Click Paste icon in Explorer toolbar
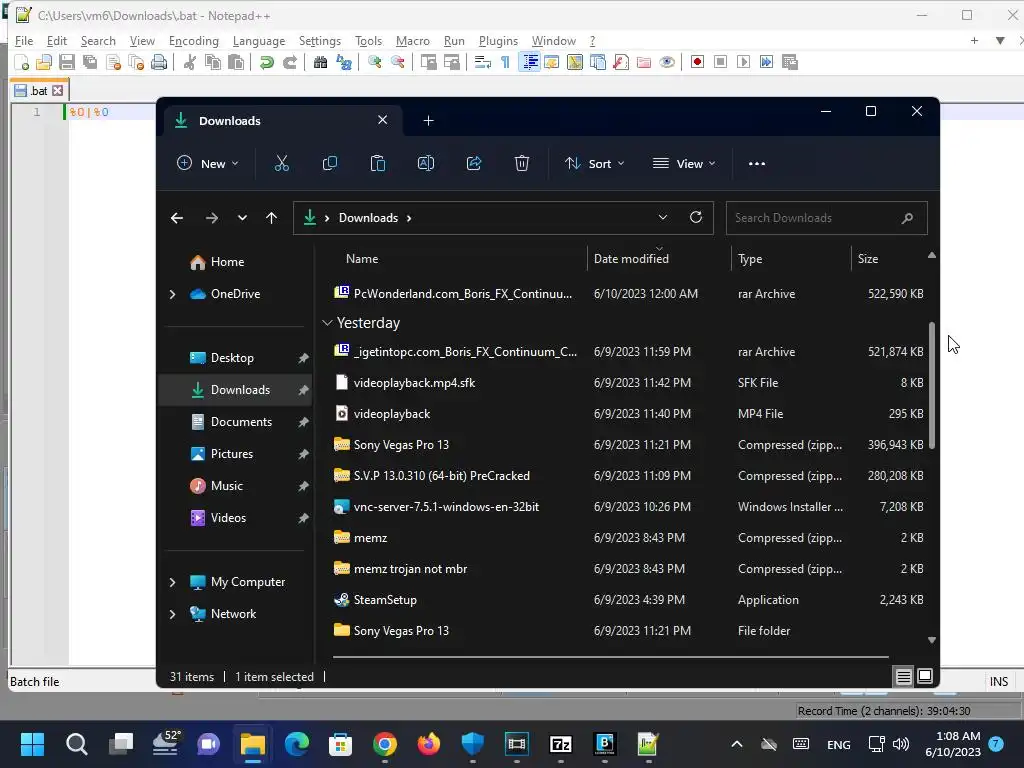This screenshot has width=1024, height=768. coord(377,163)
